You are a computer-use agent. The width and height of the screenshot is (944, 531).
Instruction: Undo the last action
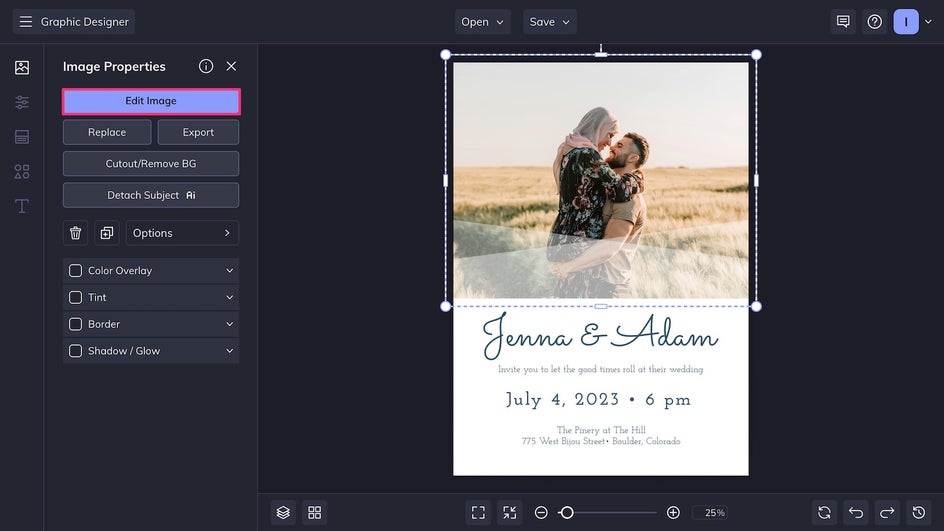[856, 512]
